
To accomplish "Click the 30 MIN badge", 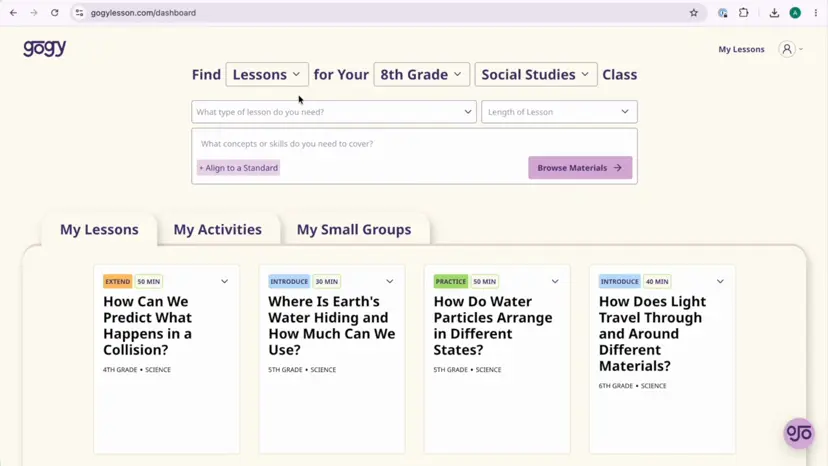I will [326, 282].
